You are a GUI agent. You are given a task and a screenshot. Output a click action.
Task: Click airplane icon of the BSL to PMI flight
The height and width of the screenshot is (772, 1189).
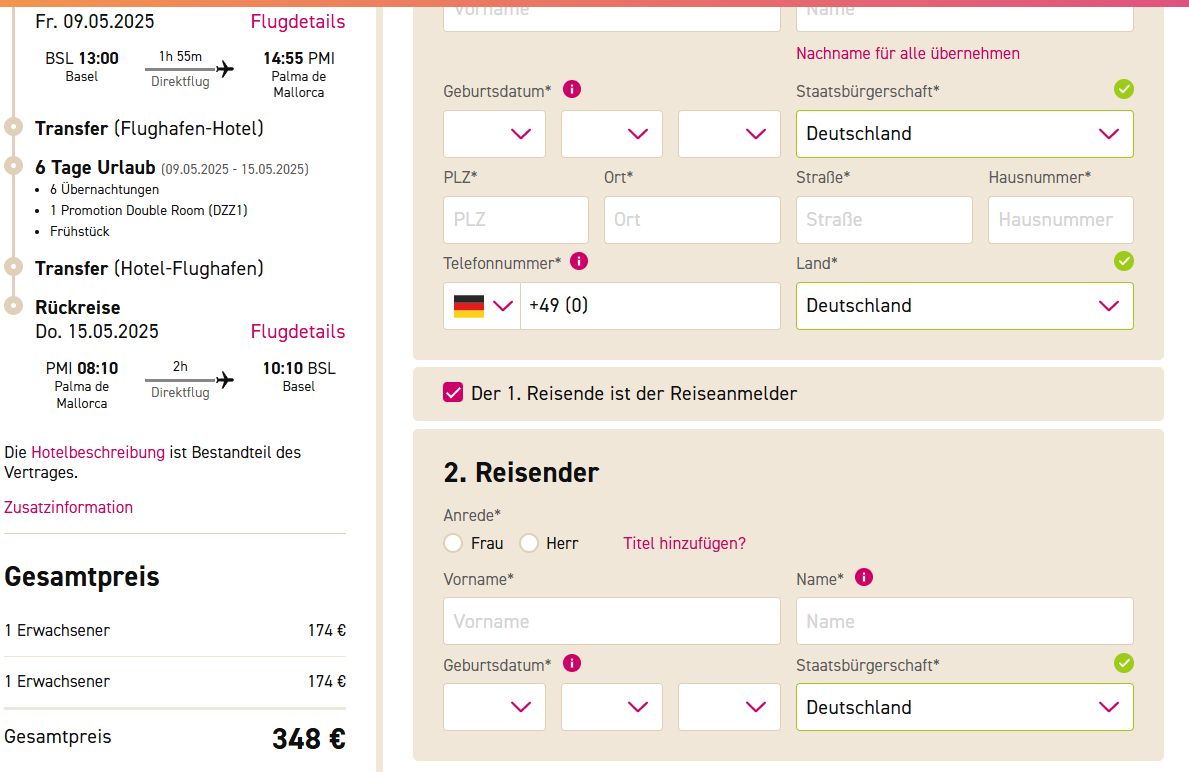[225, 69]
